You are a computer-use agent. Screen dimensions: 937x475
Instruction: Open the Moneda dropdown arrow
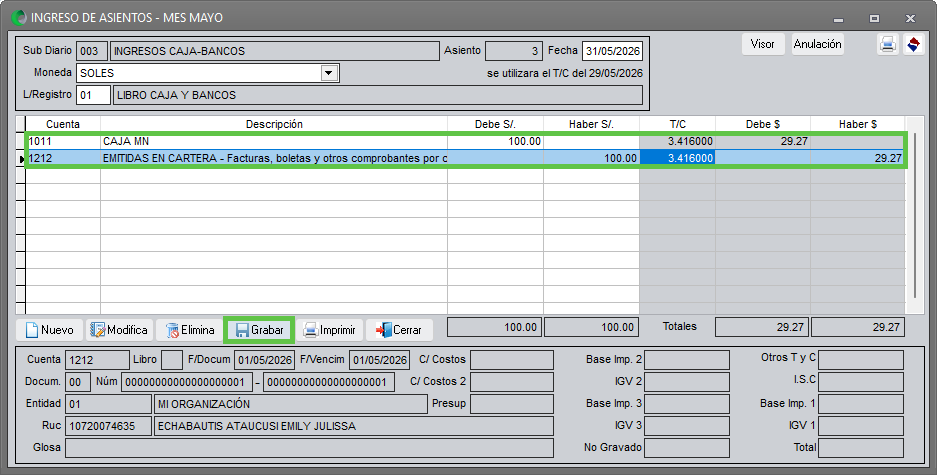pos(328,73)
